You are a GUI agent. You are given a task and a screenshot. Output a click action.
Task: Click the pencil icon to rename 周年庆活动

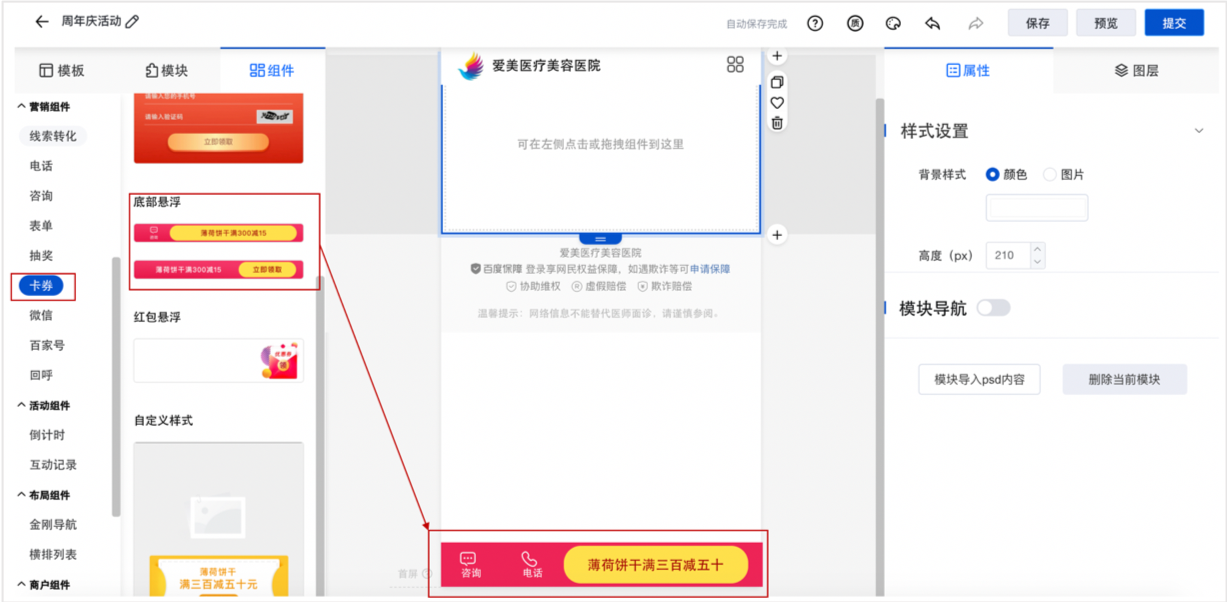(x=133, y=22)
